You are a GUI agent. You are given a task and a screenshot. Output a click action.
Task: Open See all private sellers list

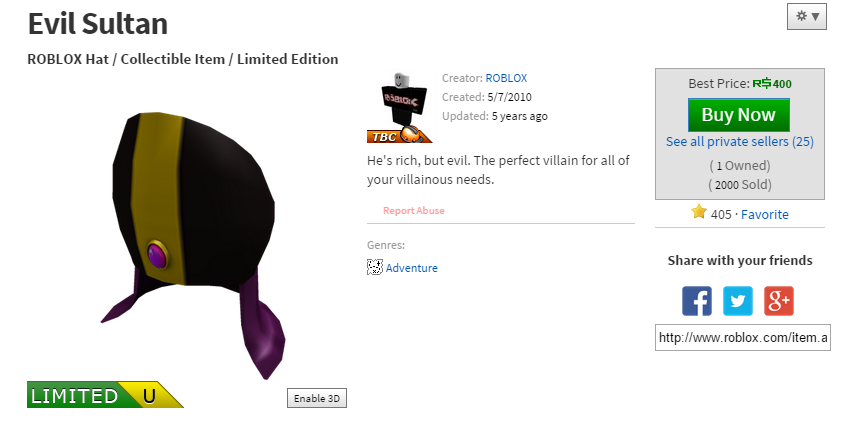[739, 141]
